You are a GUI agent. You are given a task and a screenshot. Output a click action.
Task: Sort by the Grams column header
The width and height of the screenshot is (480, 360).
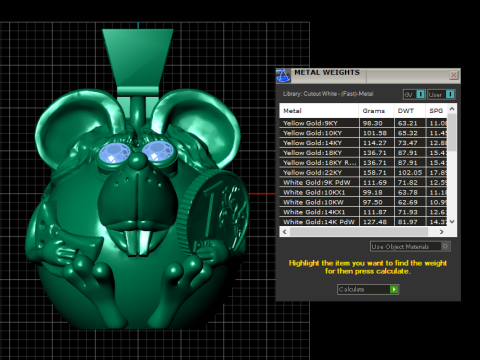click(376, 111)
